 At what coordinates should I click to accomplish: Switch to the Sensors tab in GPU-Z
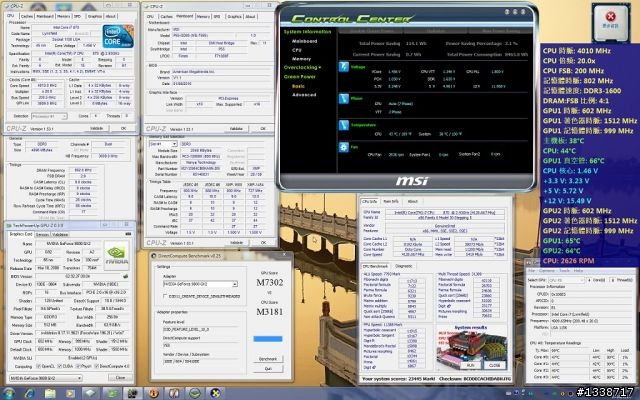tap(42, 234)
